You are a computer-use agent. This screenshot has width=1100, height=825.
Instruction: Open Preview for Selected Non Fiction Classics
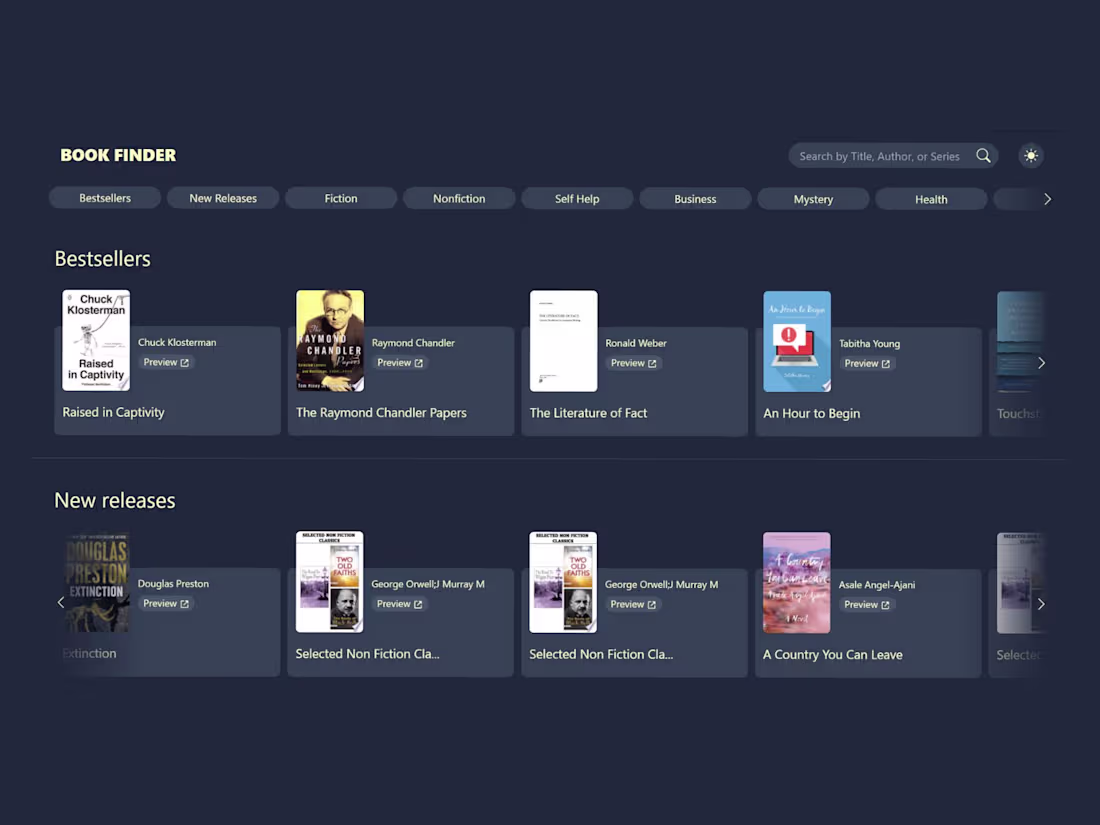point(400,604)
